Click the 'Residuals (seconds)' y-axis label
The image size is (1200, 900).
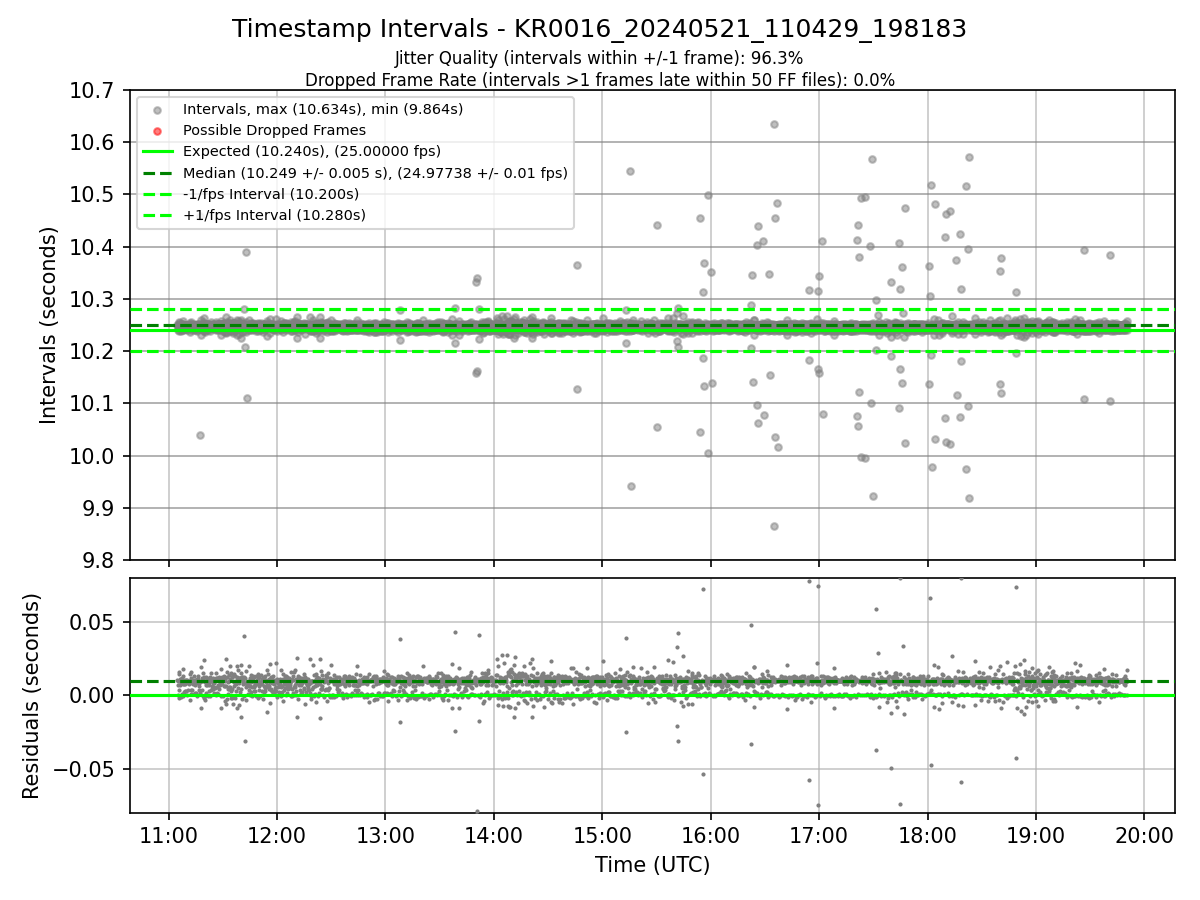31,696
